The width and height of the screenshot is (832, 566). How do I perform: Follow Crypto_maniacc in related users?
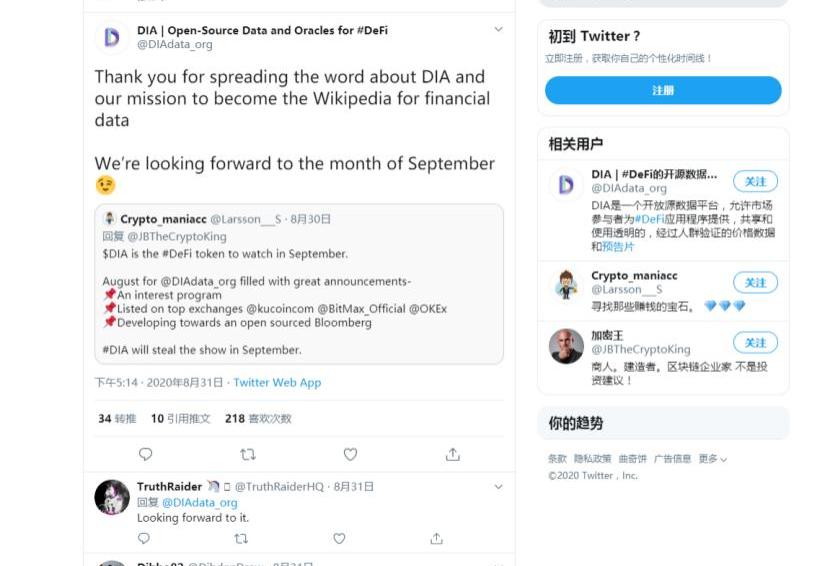pyautogui.click(x=755, y=282)
